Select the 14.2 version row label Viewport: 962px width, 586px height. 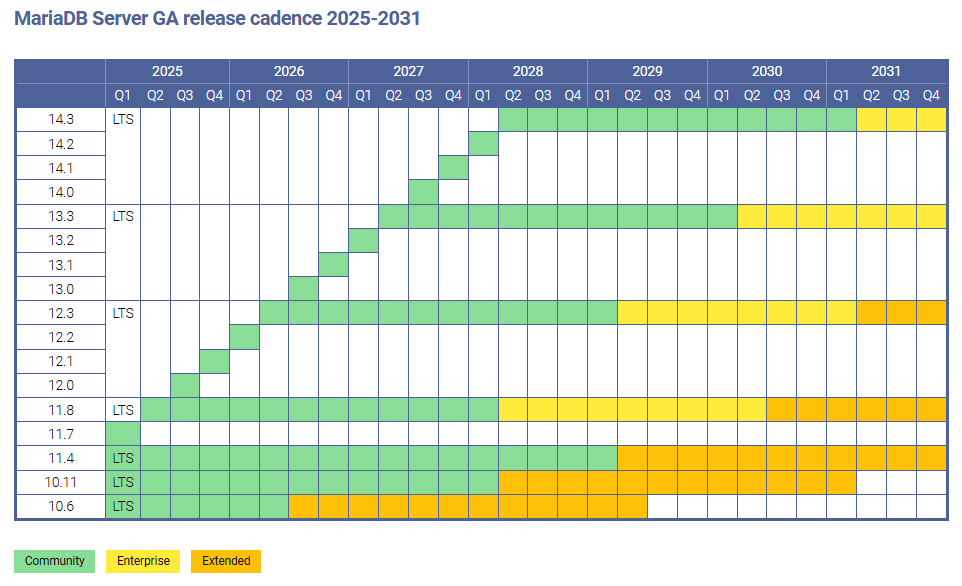61,144
